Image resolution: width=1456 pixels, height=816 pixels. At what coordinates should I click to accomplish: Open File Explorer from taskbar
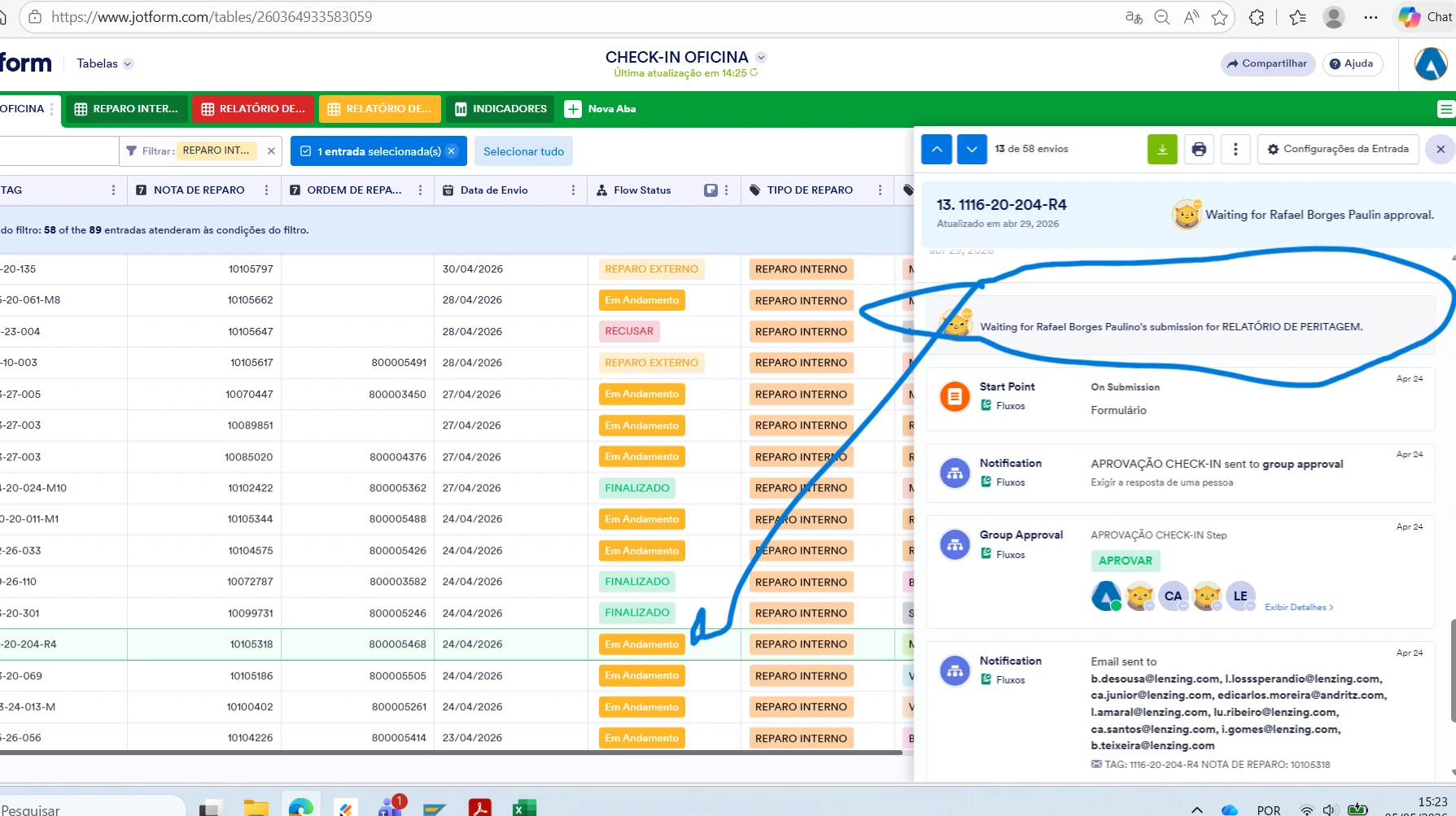point(256,808)
